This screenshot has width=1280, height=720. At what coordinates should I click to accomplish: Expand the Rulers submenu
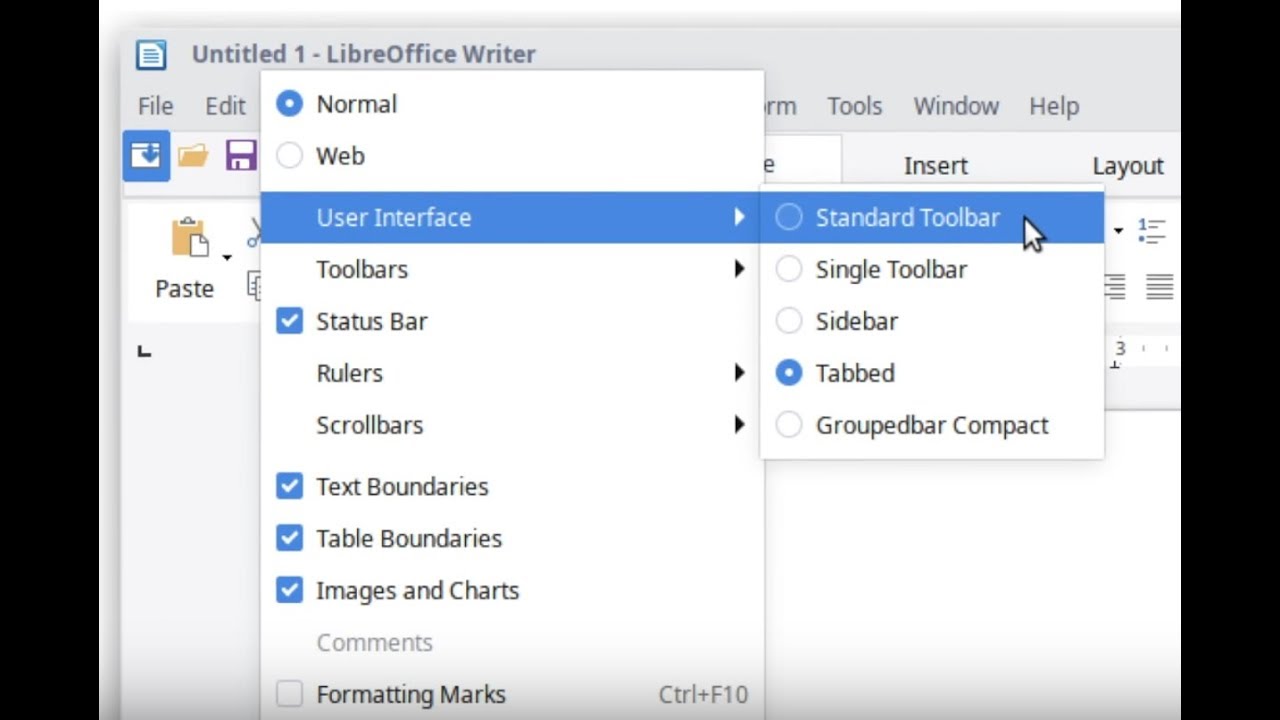tap(350, 373)
